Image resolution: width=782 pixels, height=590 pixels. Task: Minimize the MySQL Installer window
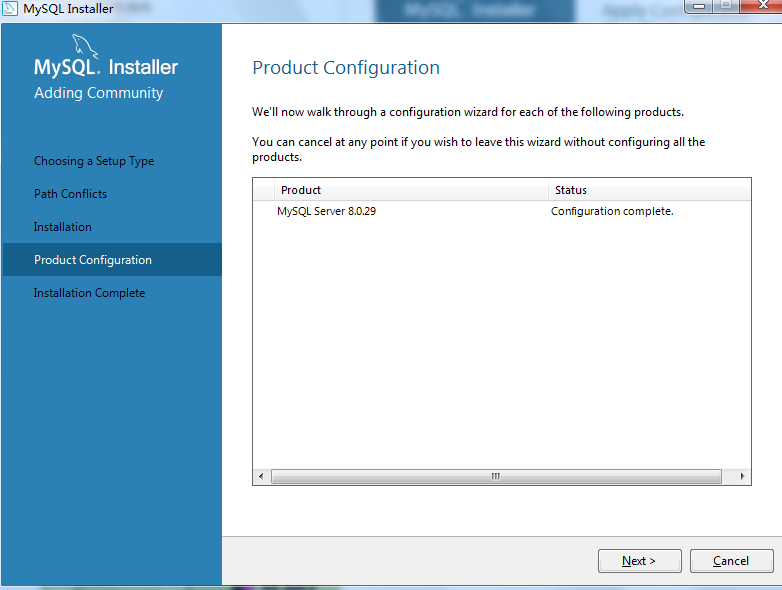pos(699,5)
